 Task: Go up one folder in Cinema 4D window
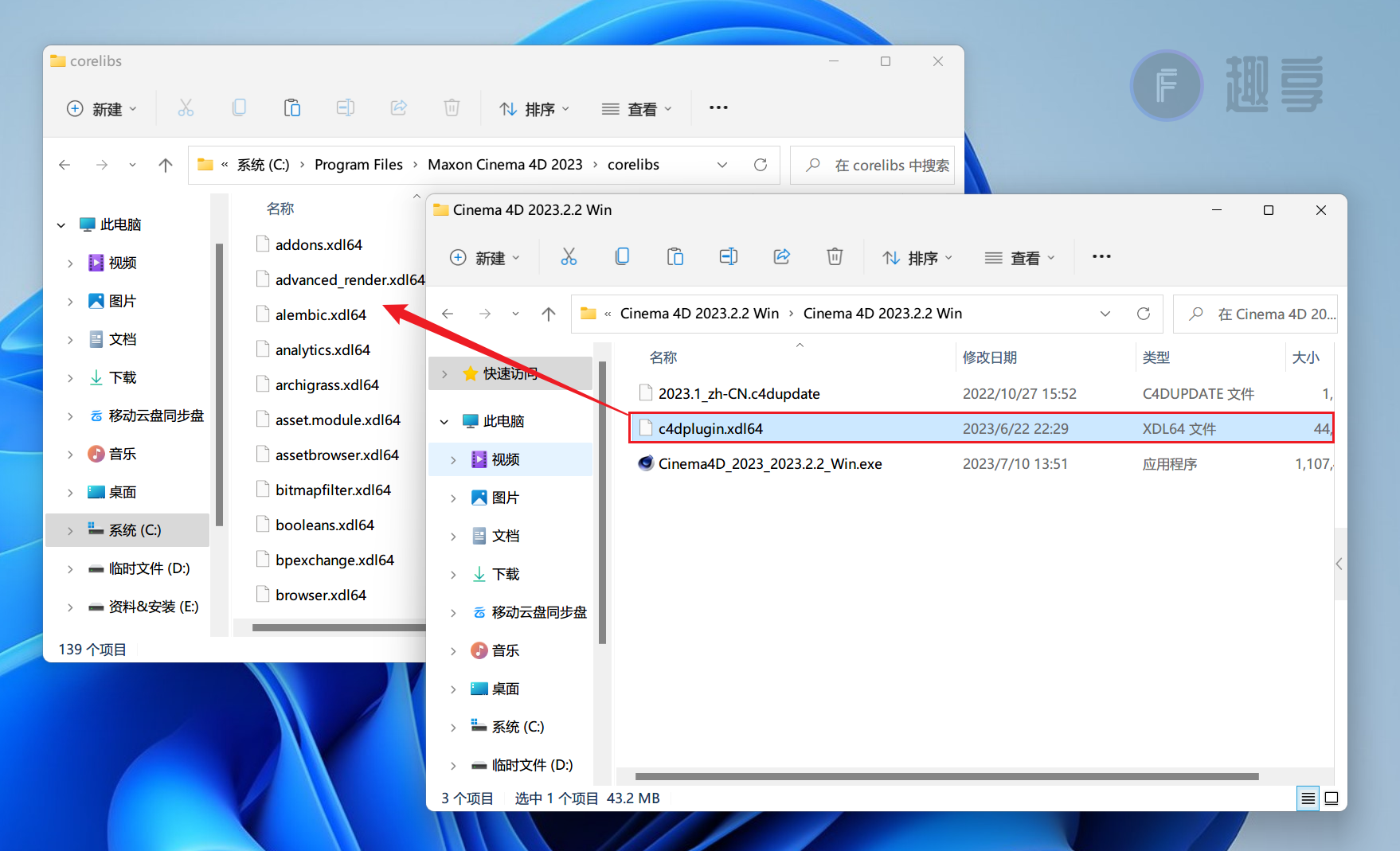tap(549, 314)
